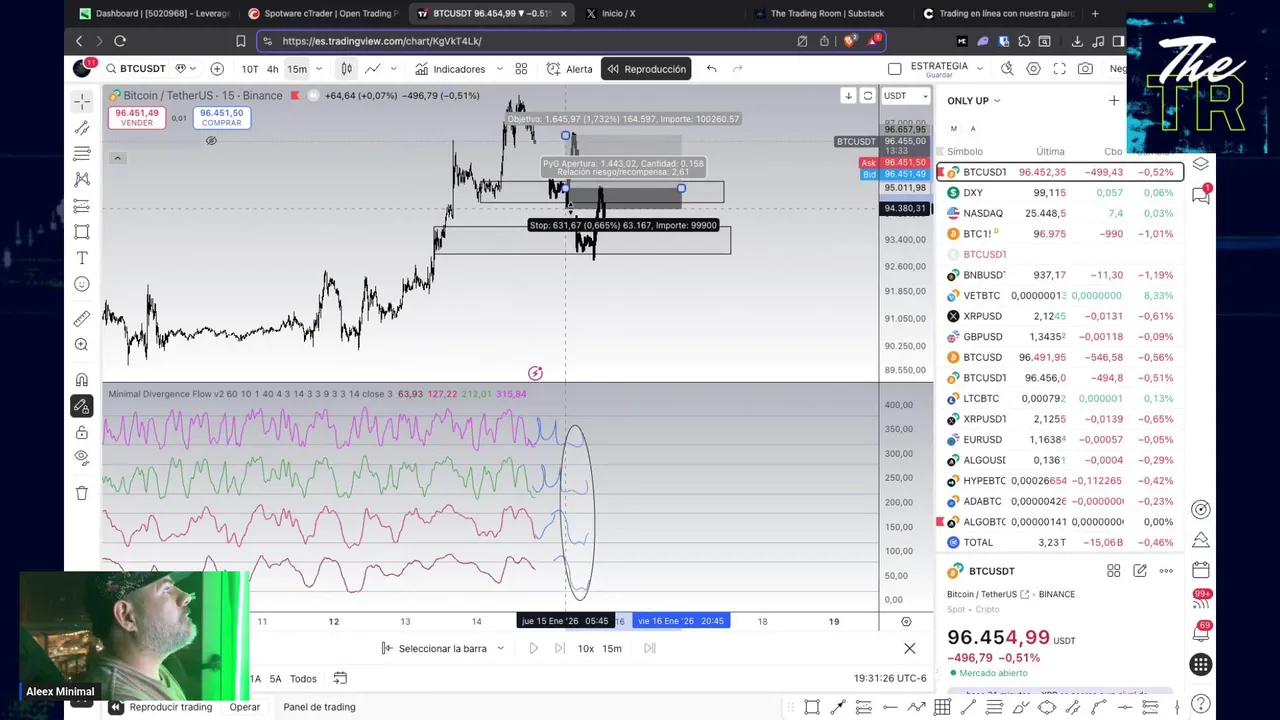The height and width of the screenshot is (720, 1280).
Task: Select the rectangle shapes tool
Action: pyautogui.click(x=82, y=232)
